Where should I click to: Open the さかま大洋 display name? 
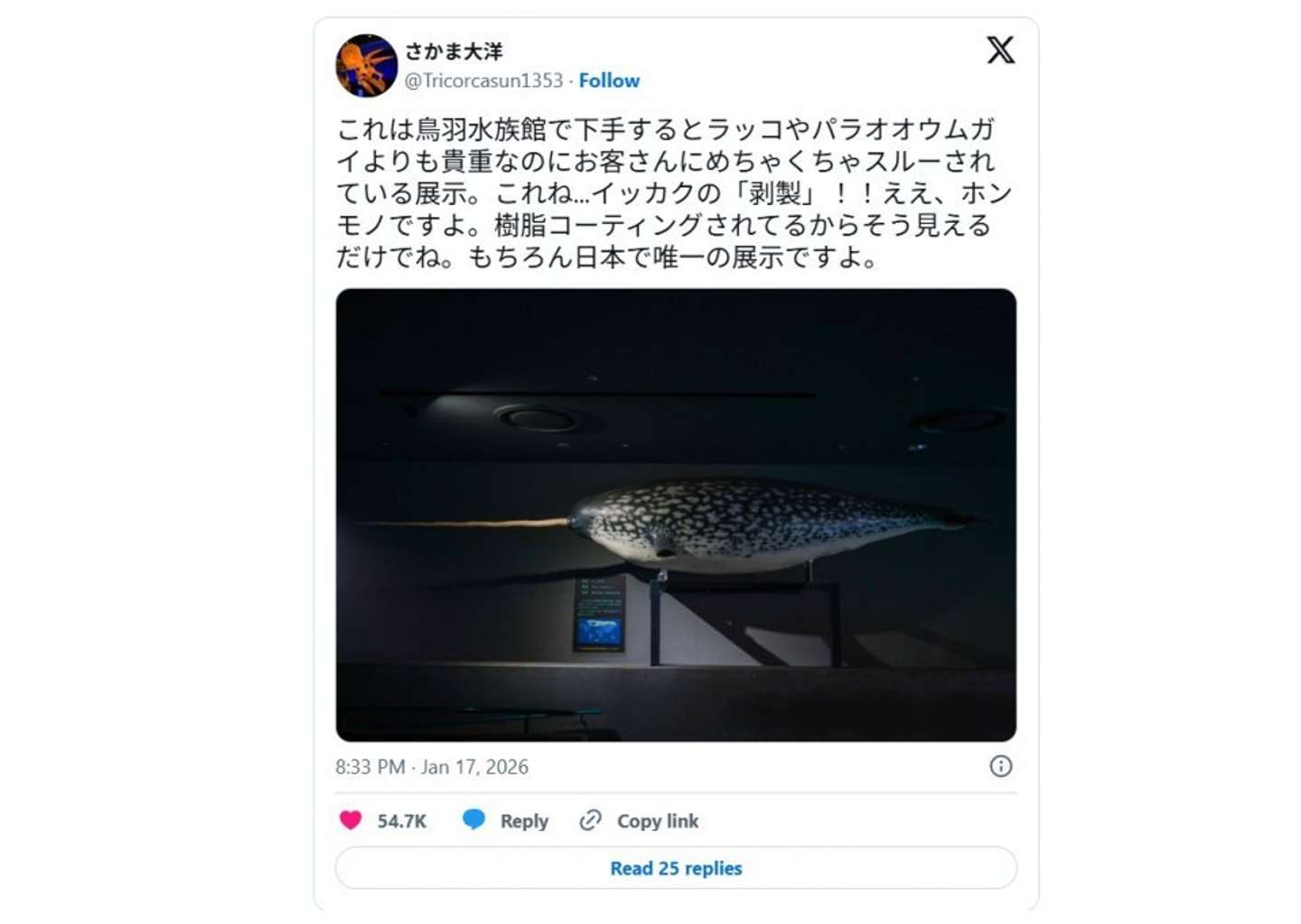coord(454,51)
